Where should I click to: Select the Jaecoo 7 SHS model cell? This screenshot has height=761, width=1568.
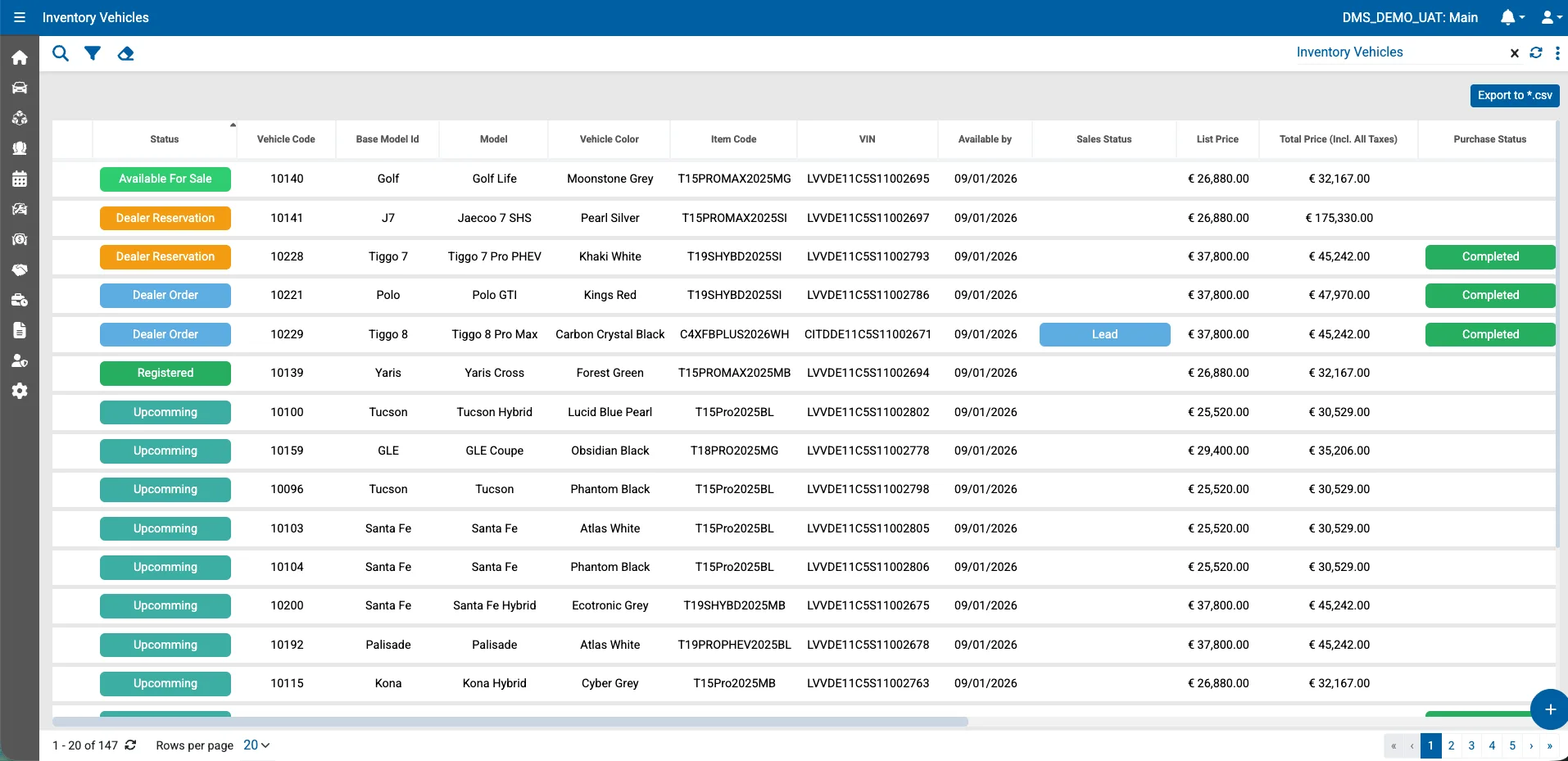pyautogui.click(x=495, y=218)
